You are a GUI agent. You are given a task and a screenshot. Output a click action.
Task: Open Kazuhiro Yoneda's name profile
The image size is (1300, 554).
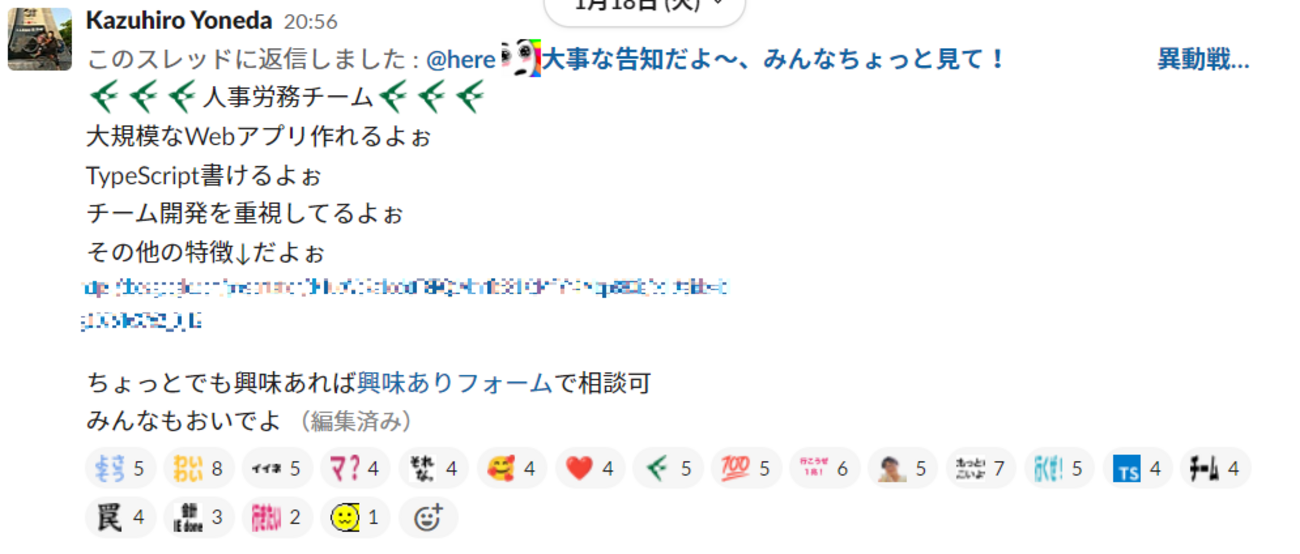coord(179,20)
